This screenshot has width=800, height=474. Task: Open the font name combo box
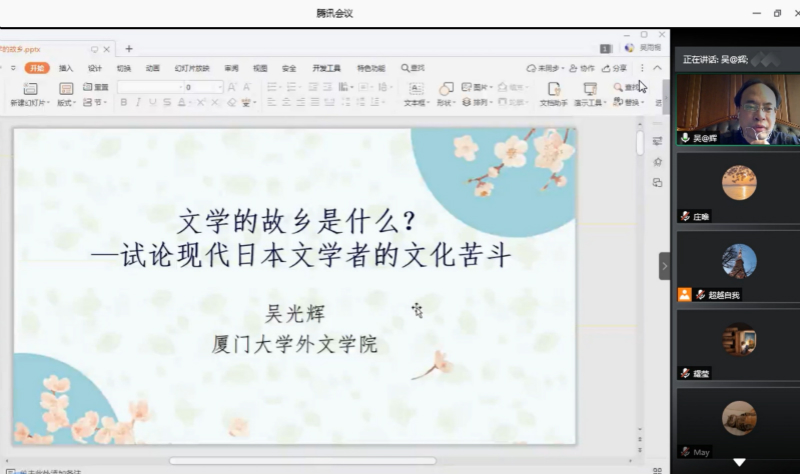(148, 87)
